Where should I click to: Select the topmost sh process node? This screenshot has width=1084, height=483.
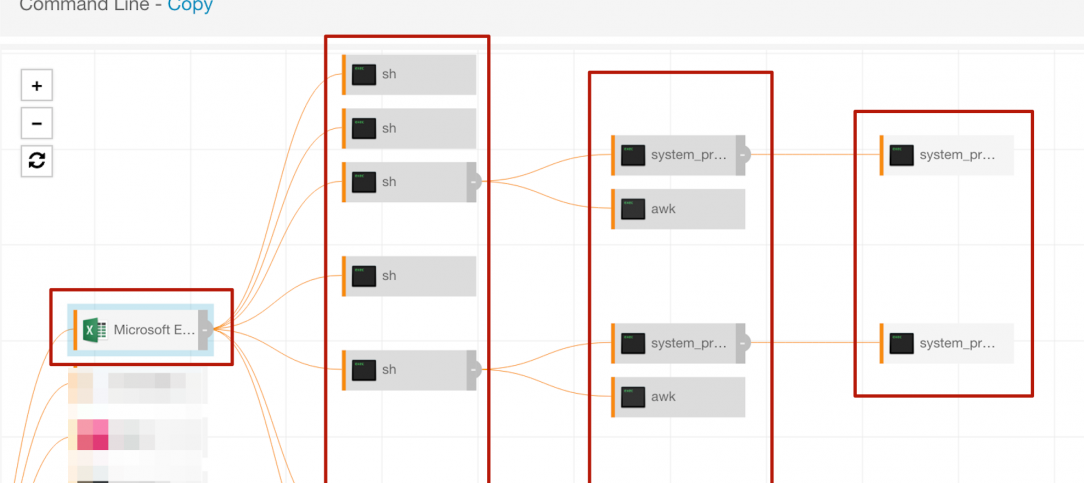tap(410, 74)
